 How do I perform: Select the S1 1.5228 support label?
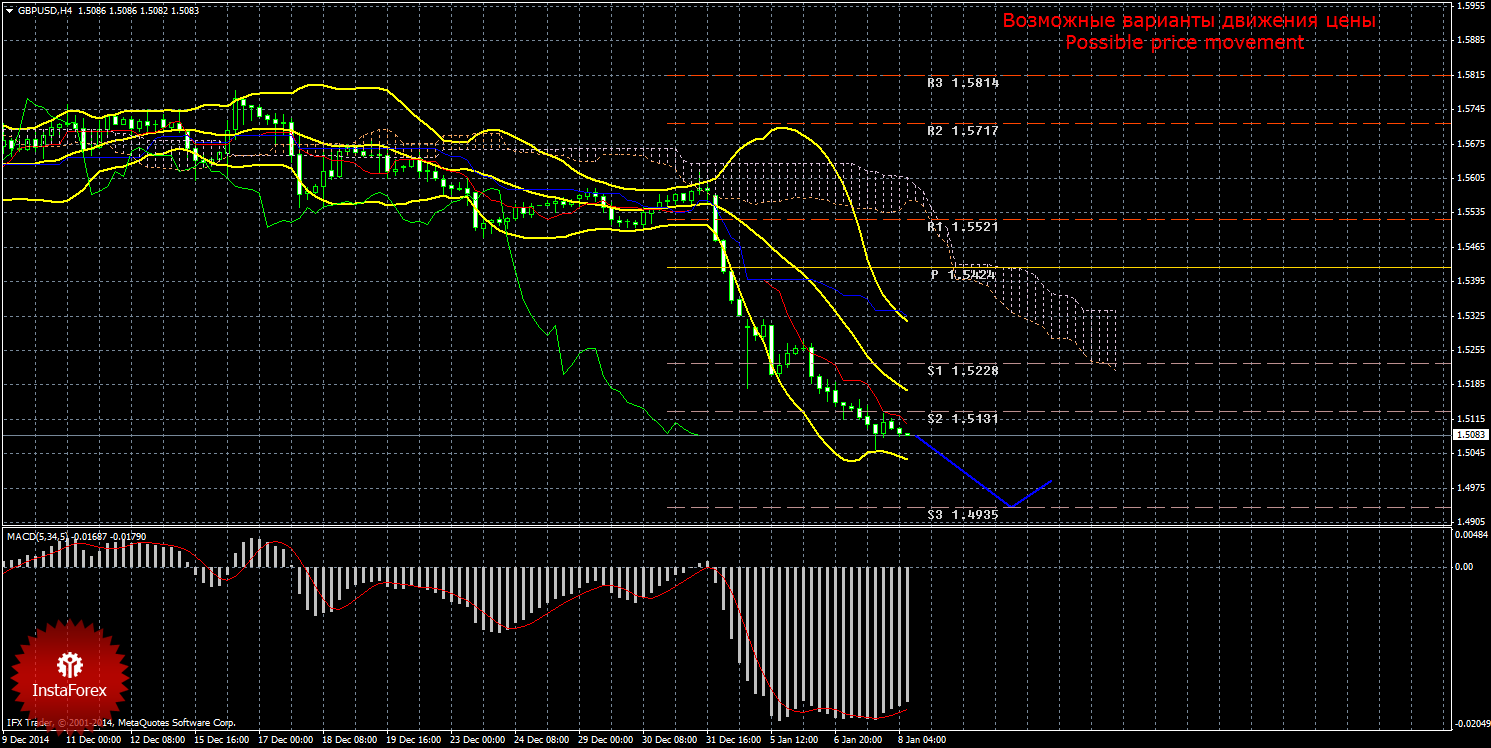(x=962, y=370)
